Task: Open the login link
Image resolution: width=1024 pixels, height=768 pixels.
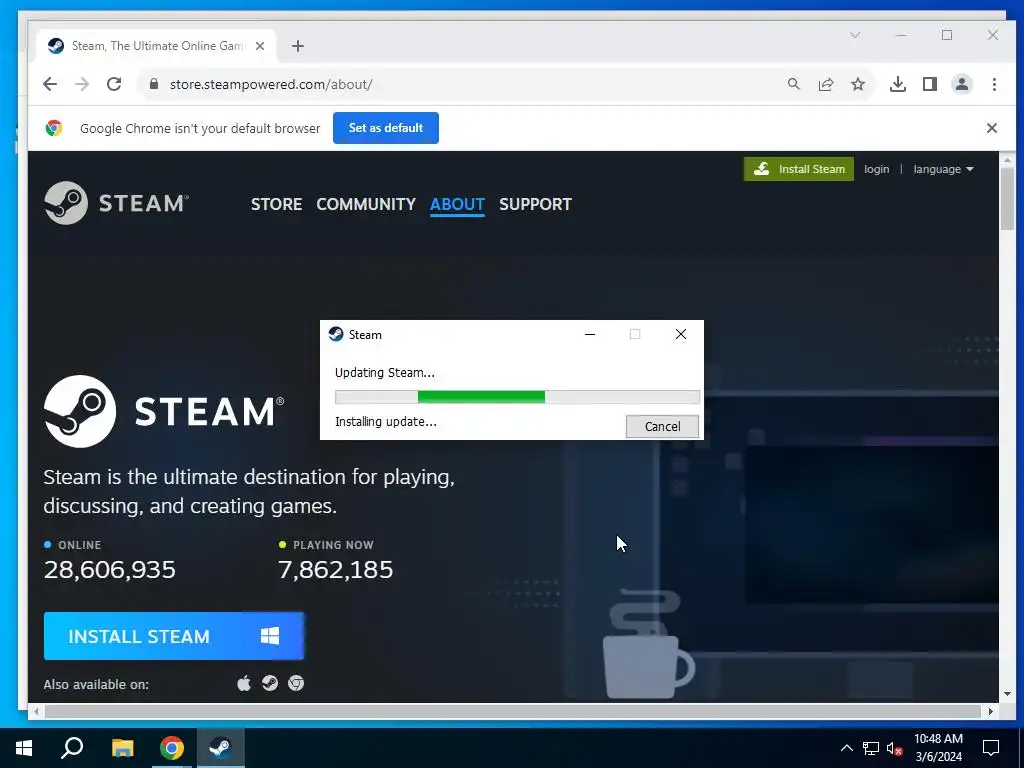Action: (876, 169)
